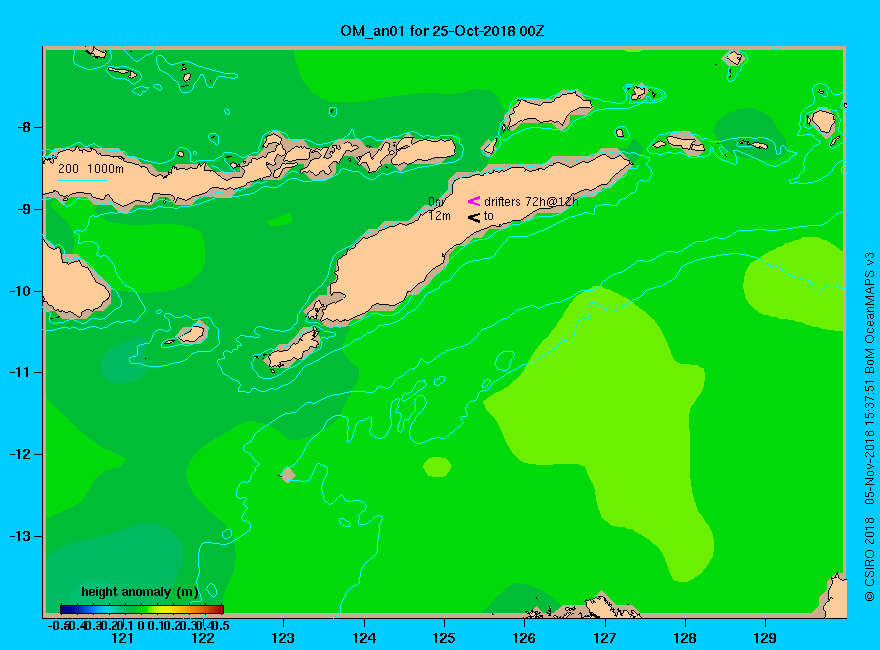
Task: Click the '-13' latitude axis label
Action: tap(21, 536)
